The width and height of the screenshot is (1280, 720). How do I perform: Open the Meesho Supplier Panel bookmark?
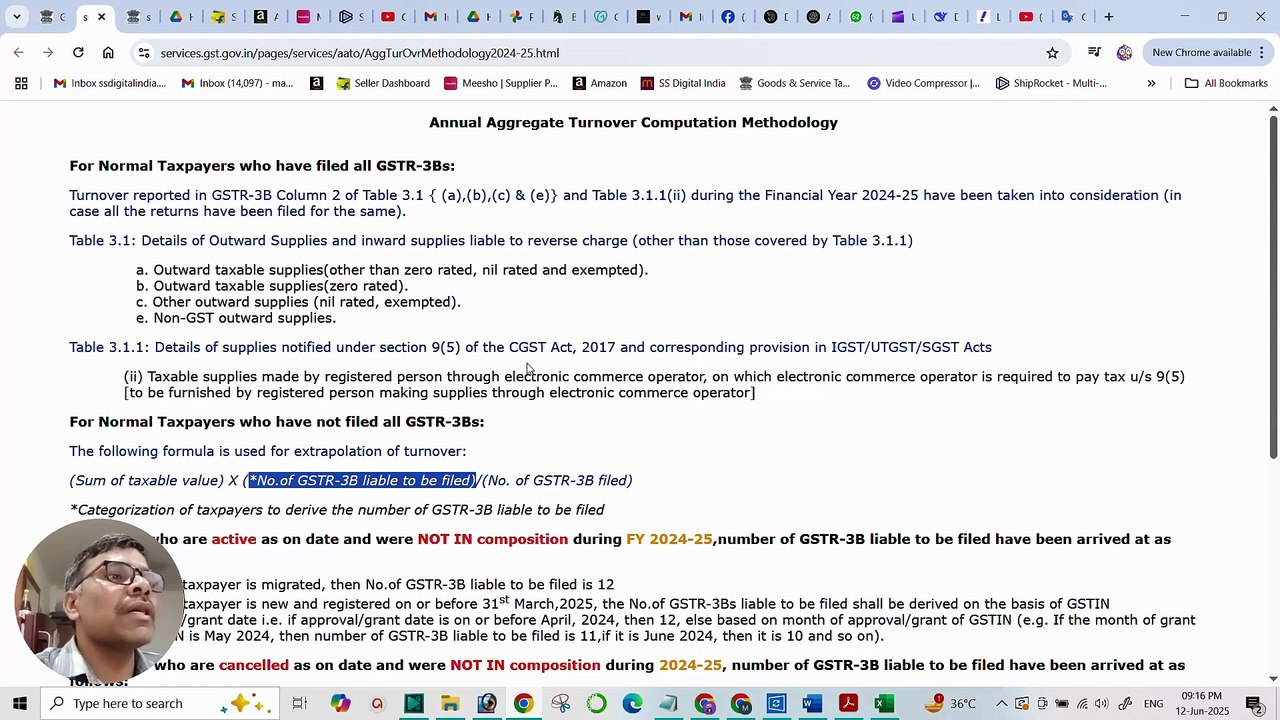click(x=500, y=83)
